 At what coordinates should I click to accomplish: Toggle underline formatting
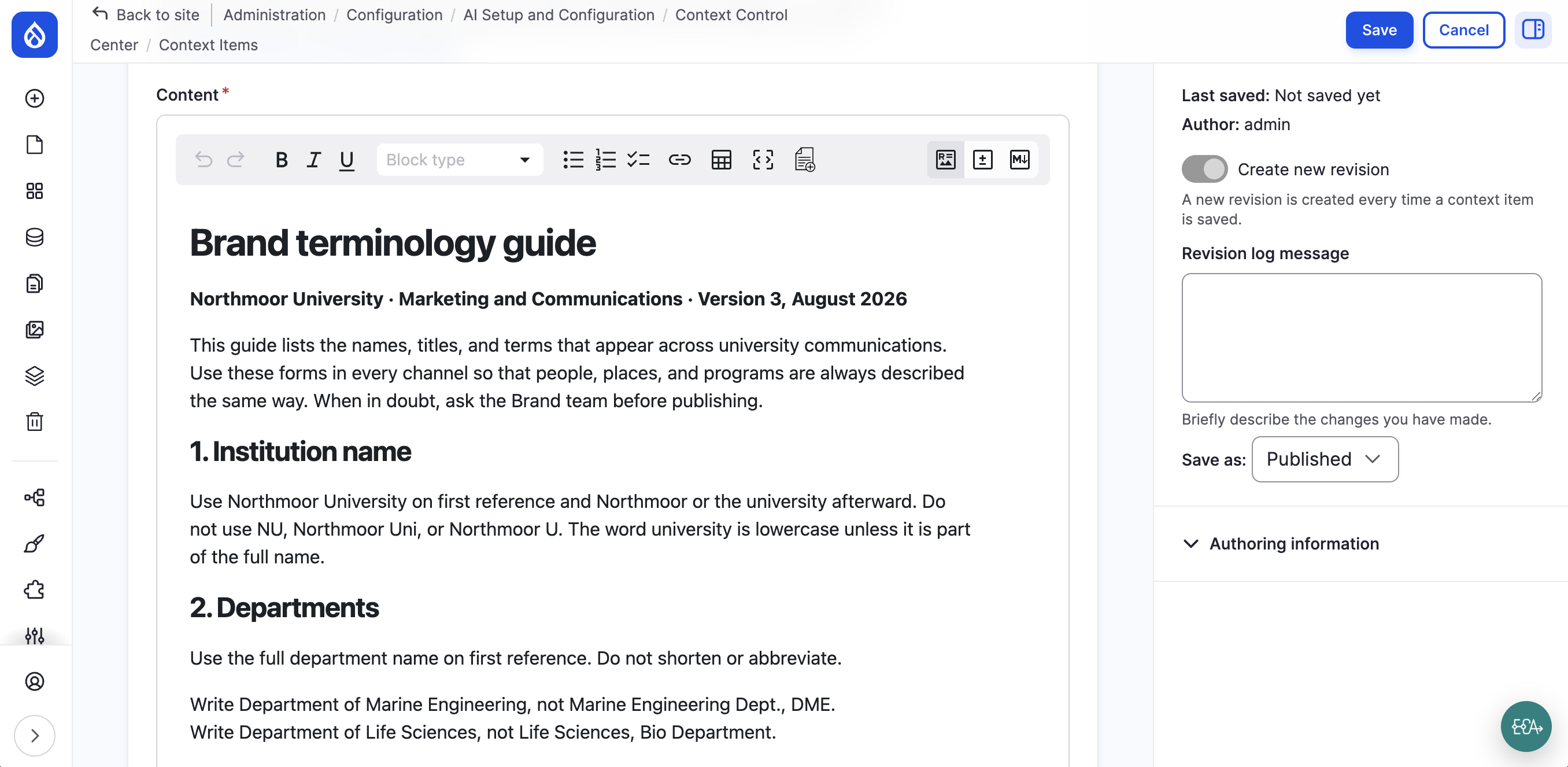[346, 160]
